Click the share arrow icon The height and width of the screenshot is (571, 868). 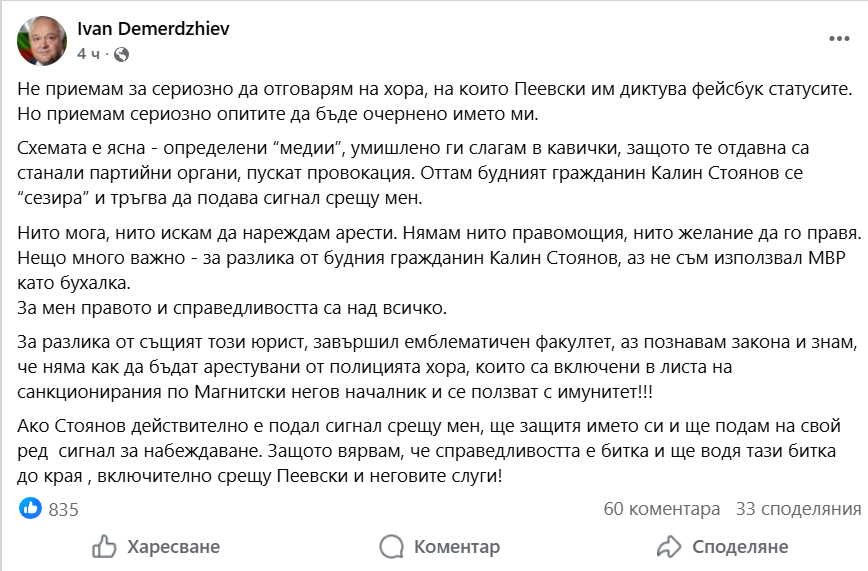pyautogui.click(x=669, y=547)
